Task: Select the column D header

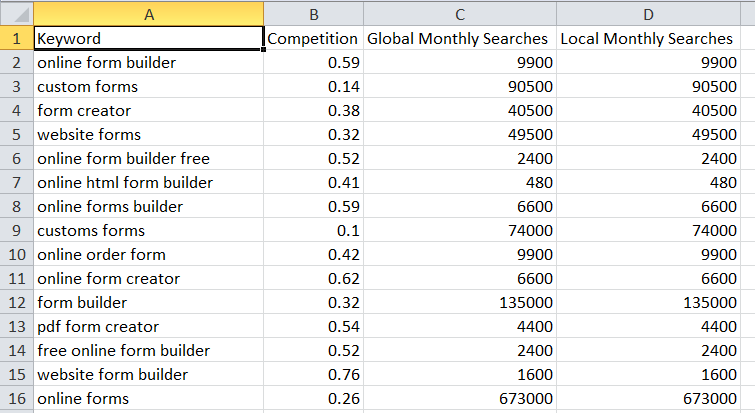Action: [x=647, y=14]
